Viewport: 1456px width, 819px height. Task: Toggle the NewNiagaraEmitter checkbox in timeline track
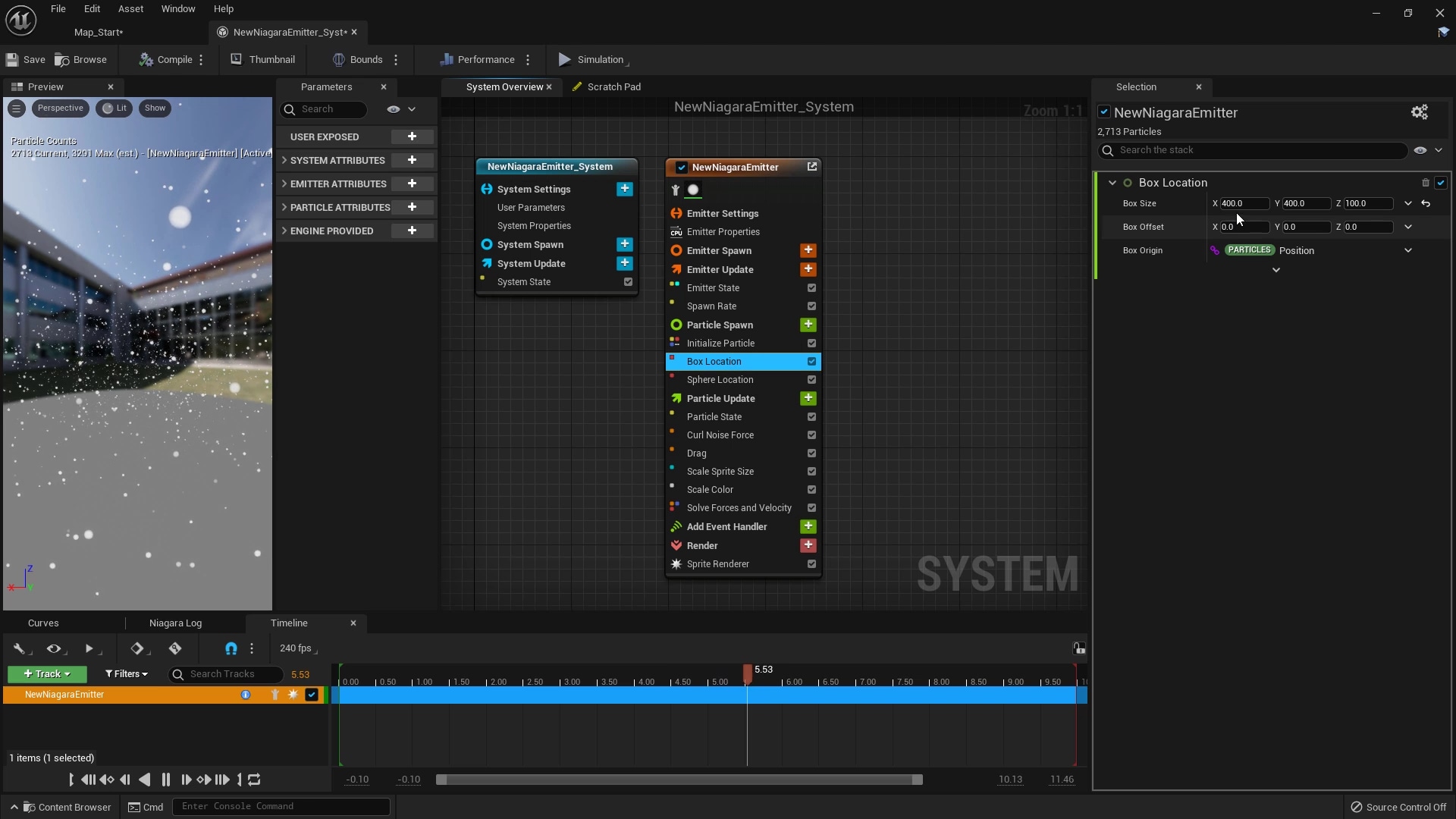tap(311, 695)
